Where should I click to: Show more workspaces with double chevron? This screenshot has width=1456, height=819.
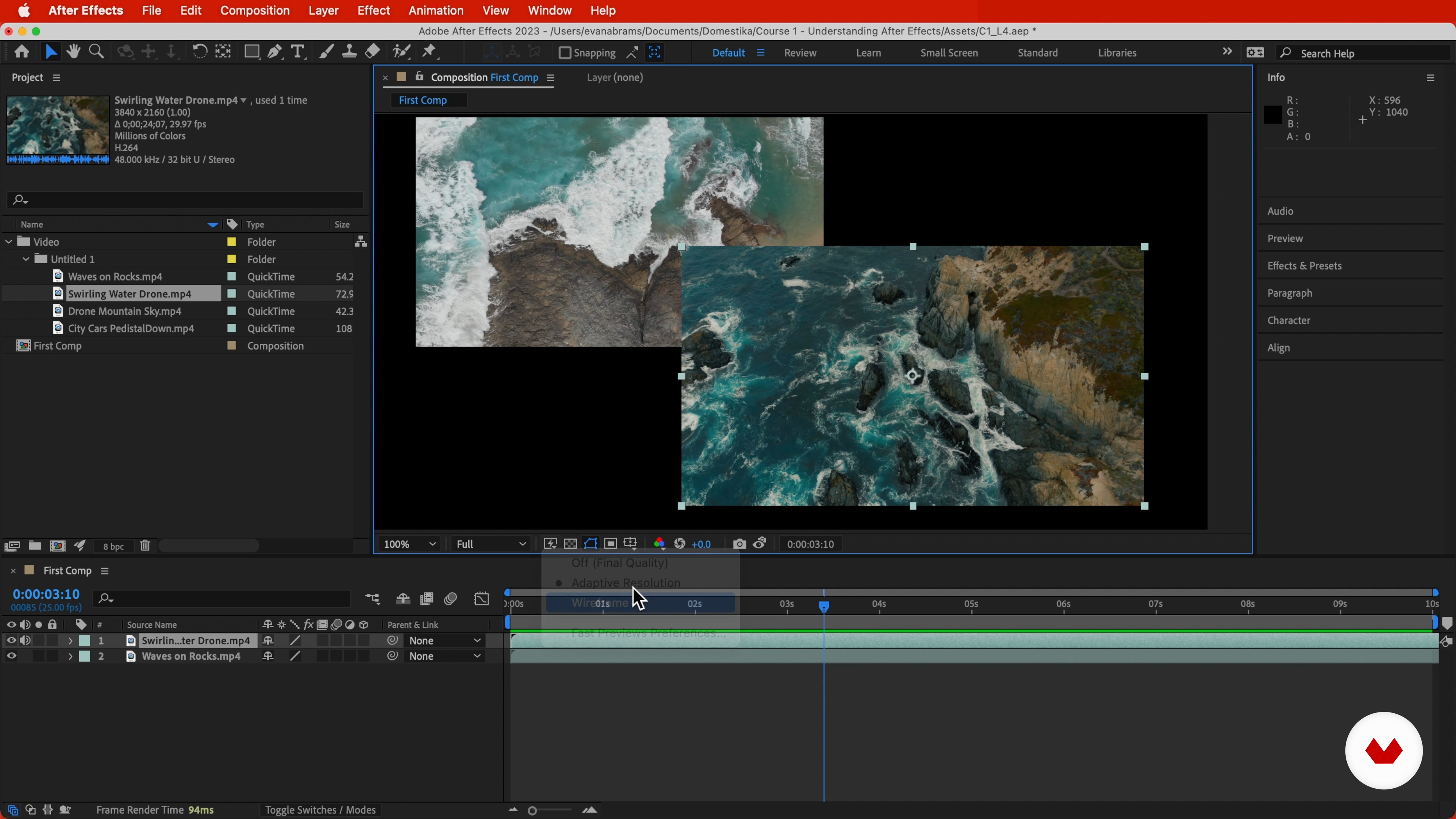click(1227, 52)
